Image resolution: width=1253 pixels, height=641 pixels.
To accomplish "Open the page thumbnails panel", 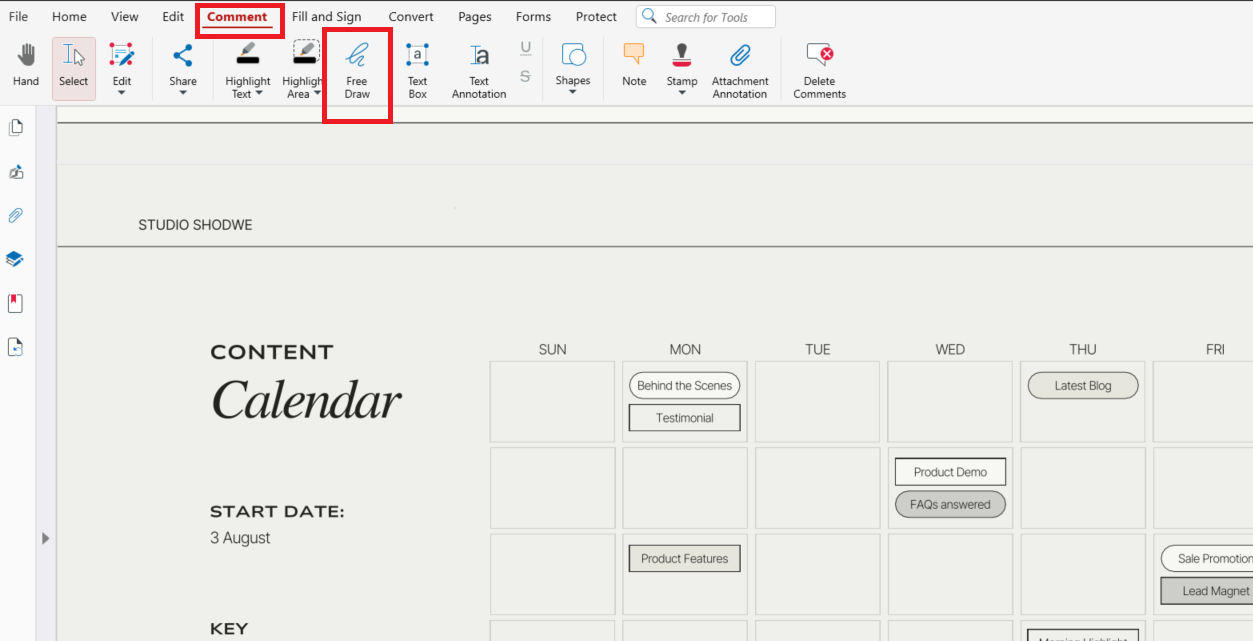I will tap(16, 127).
